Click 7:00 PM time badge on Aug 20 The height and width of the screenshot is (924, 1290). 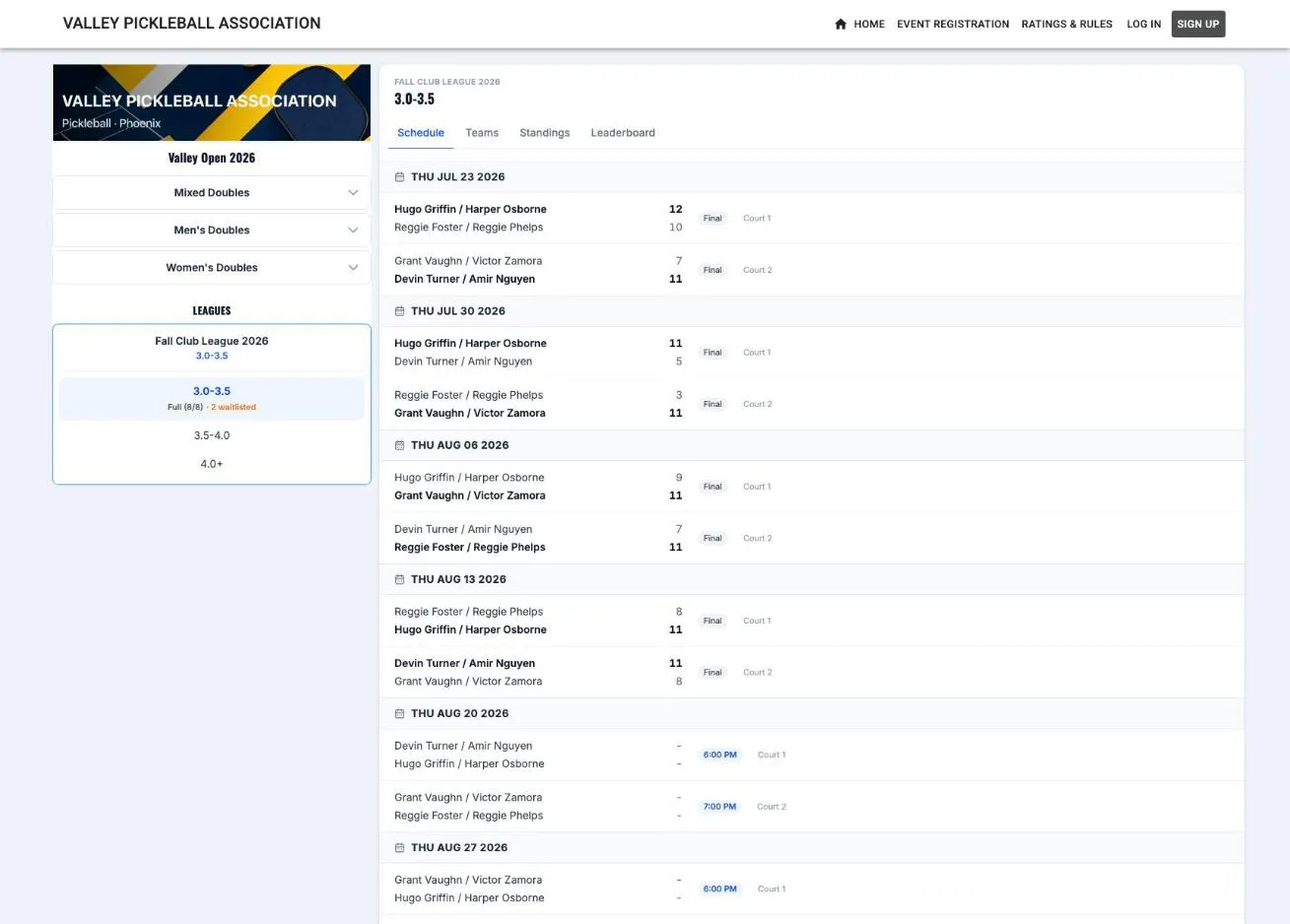(x=719, y=807)
